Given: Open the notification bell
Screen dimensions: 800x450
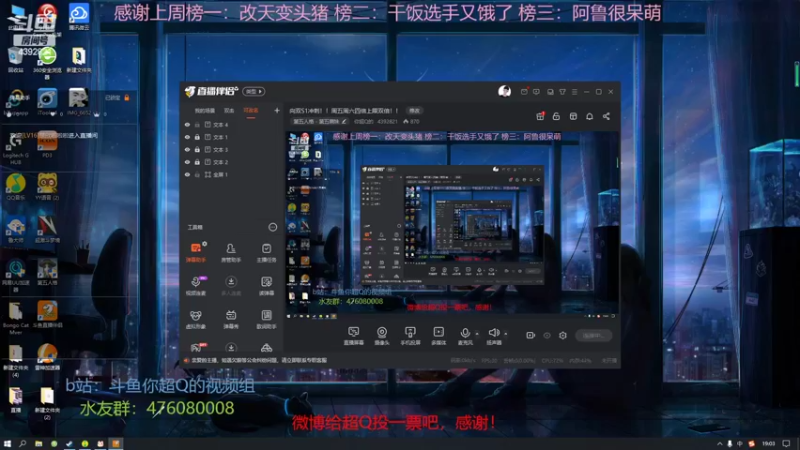Looking at the screenshot, I should pos(589,116).
